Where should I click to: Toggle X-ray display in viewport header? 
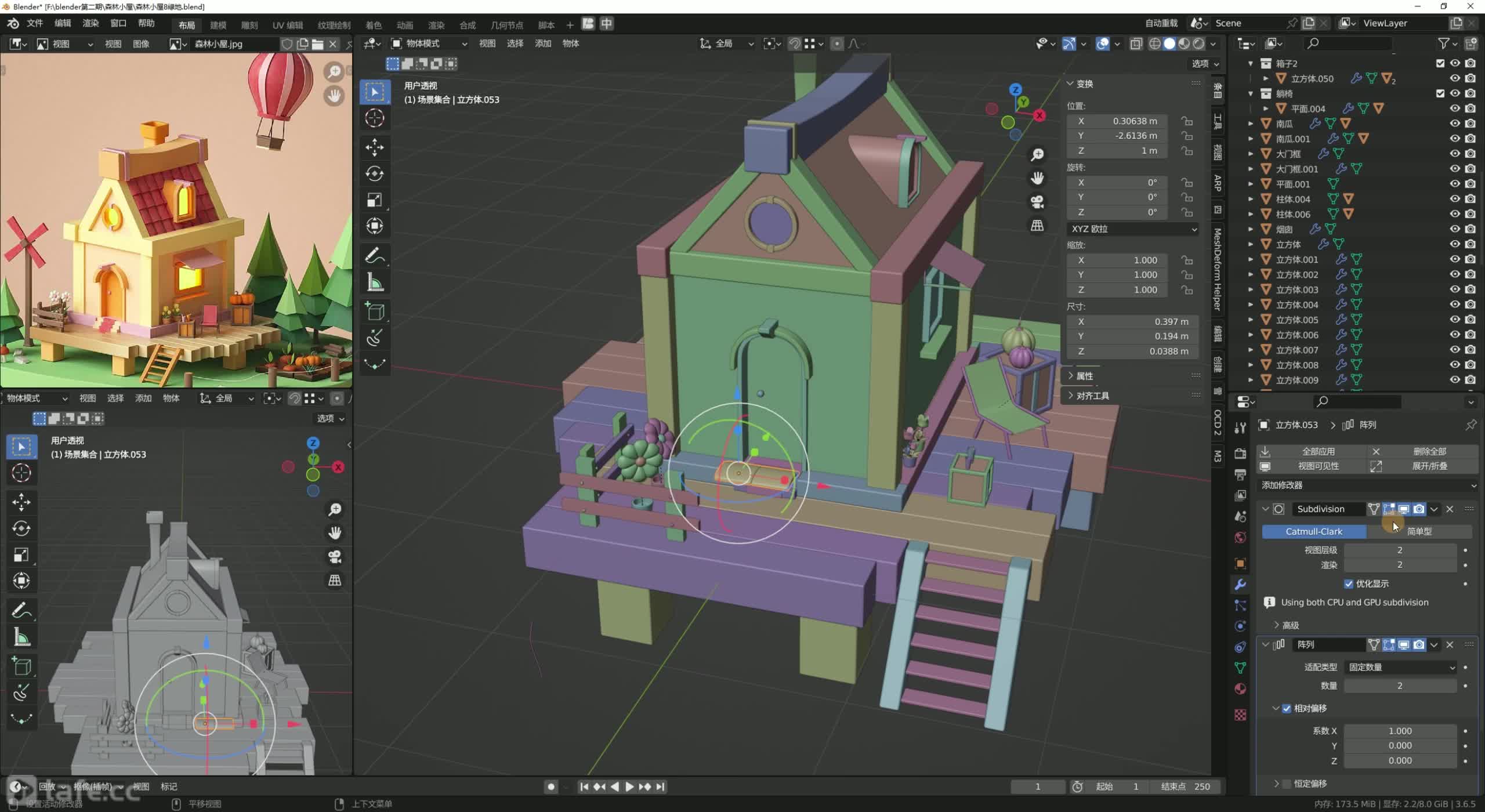(1136, 43)
